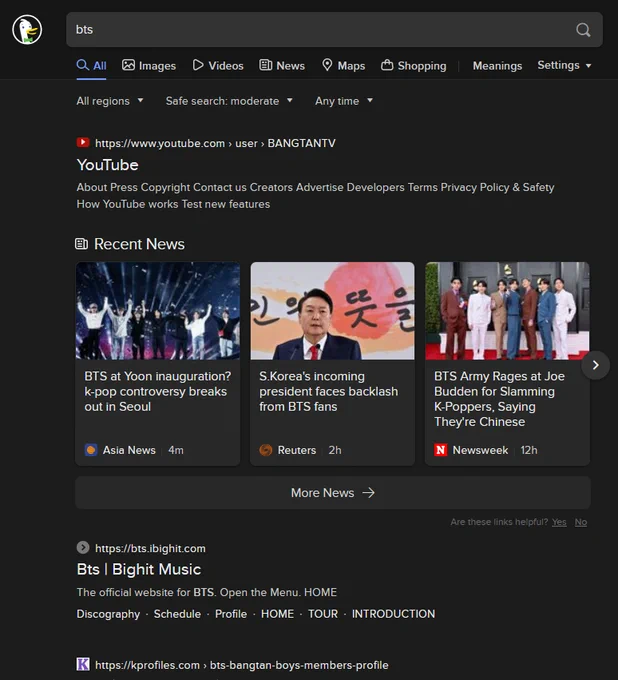Open the https://bts.ibighit.com URL

click(150, 548)
